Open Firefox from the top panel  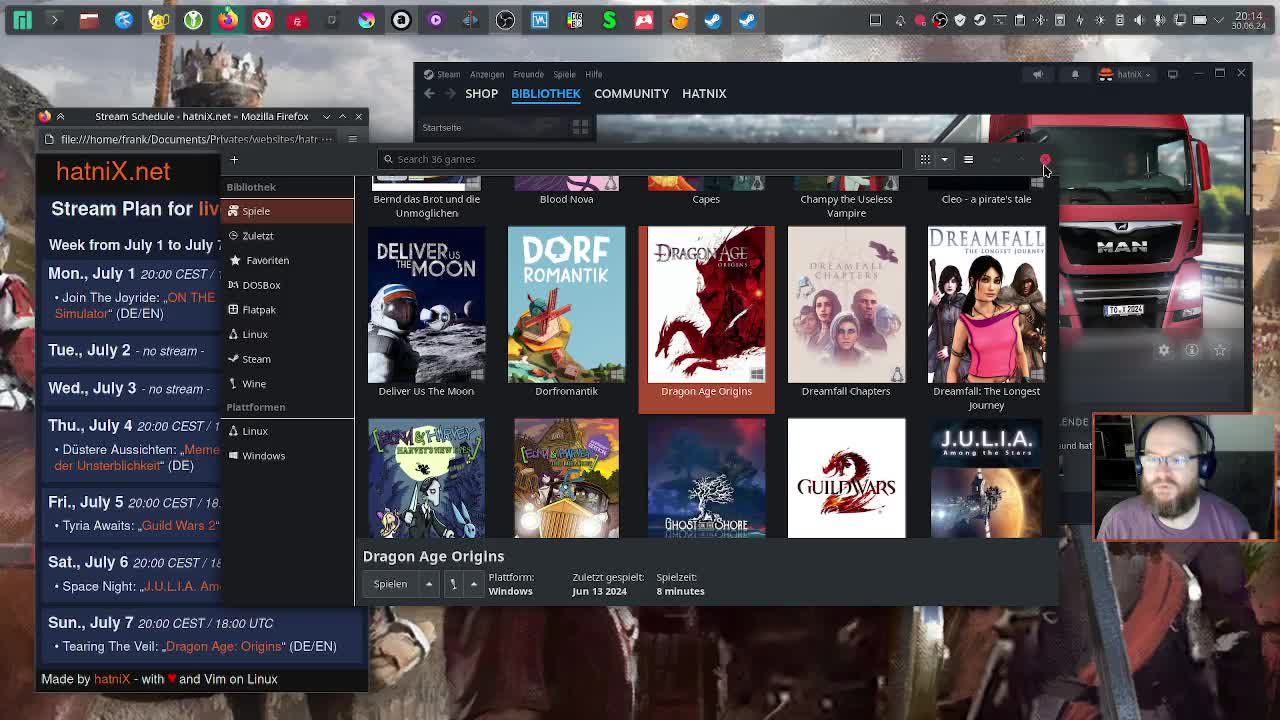pos(228,19)
